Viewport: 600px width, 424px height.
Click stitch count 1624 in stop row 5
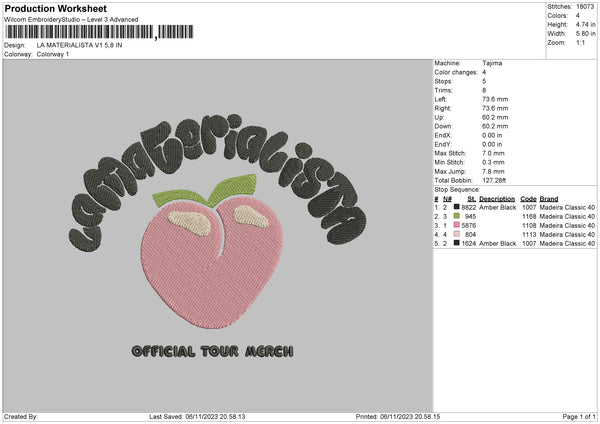click(x=469, y=243)
